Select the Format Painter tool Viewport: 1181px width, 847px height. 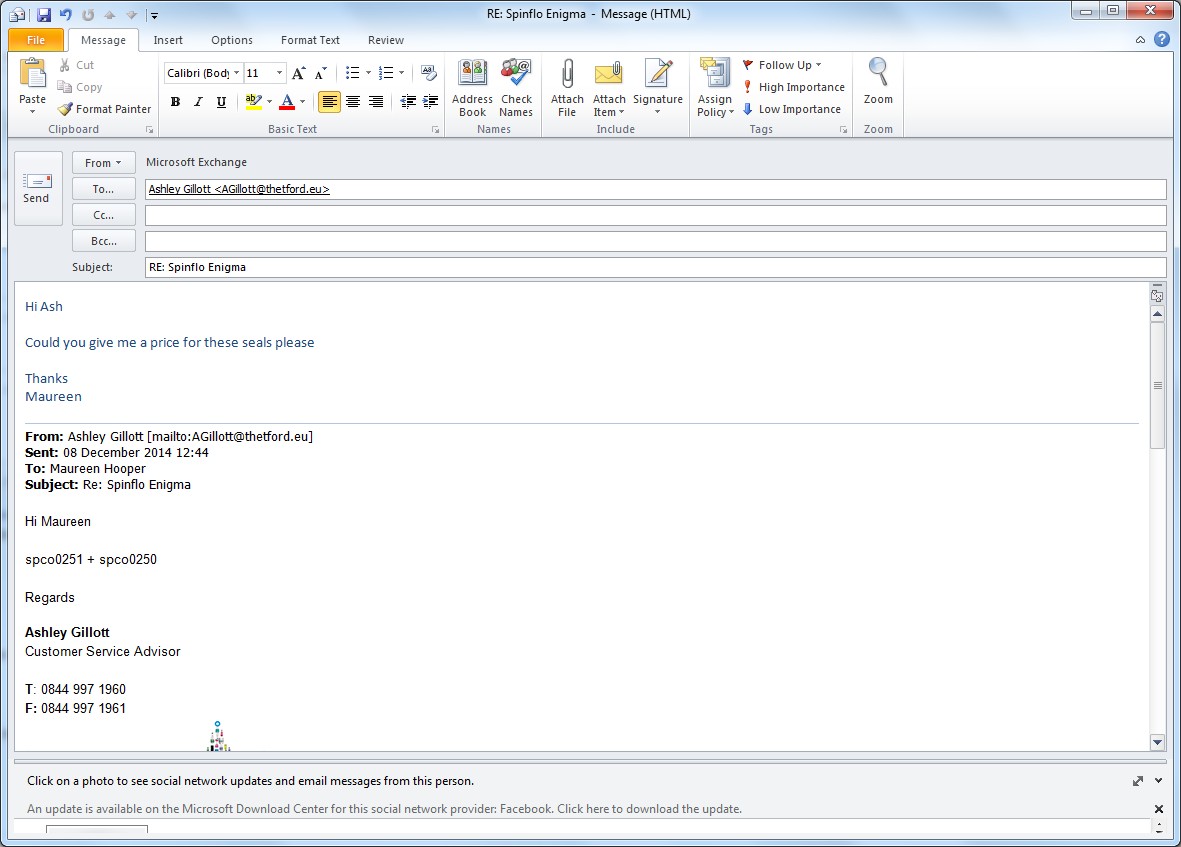(x=104, y=109)
